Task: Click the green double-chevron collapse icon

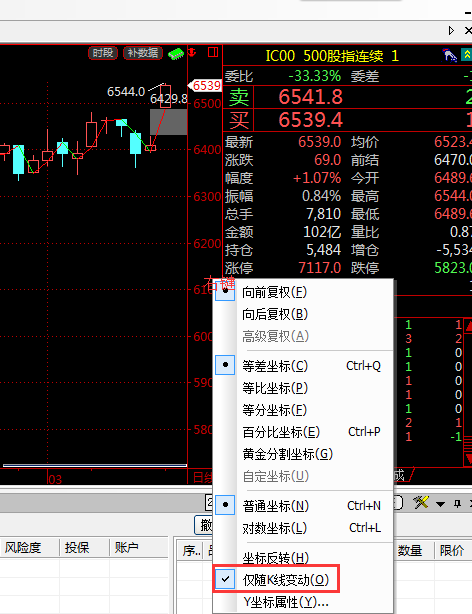Action: pyautogui.click(x=467, y=55)
